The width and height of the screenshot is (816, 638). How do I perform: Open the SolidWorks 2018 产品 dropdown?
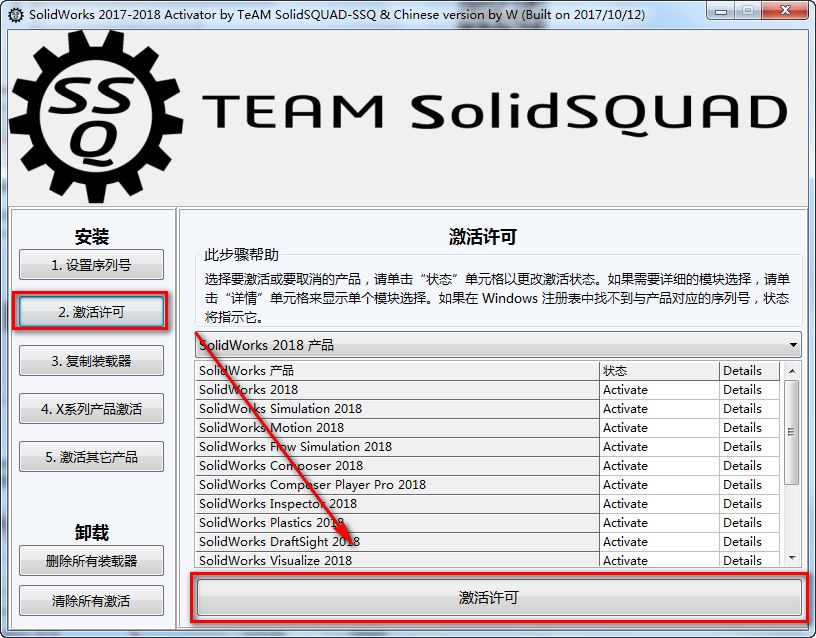490,345
